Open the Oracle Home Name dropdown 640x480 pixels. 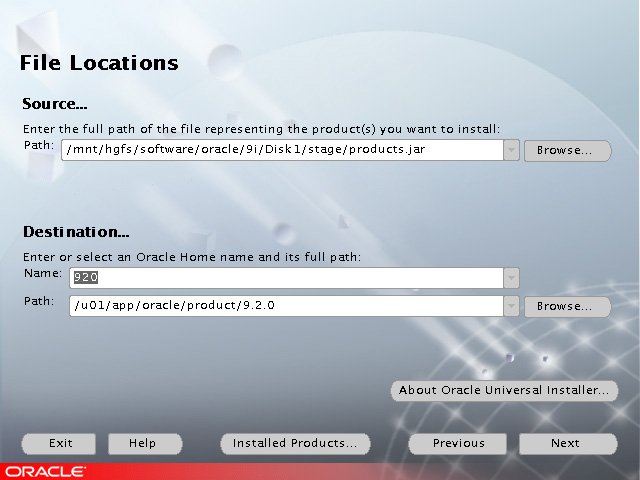[511, 278]
